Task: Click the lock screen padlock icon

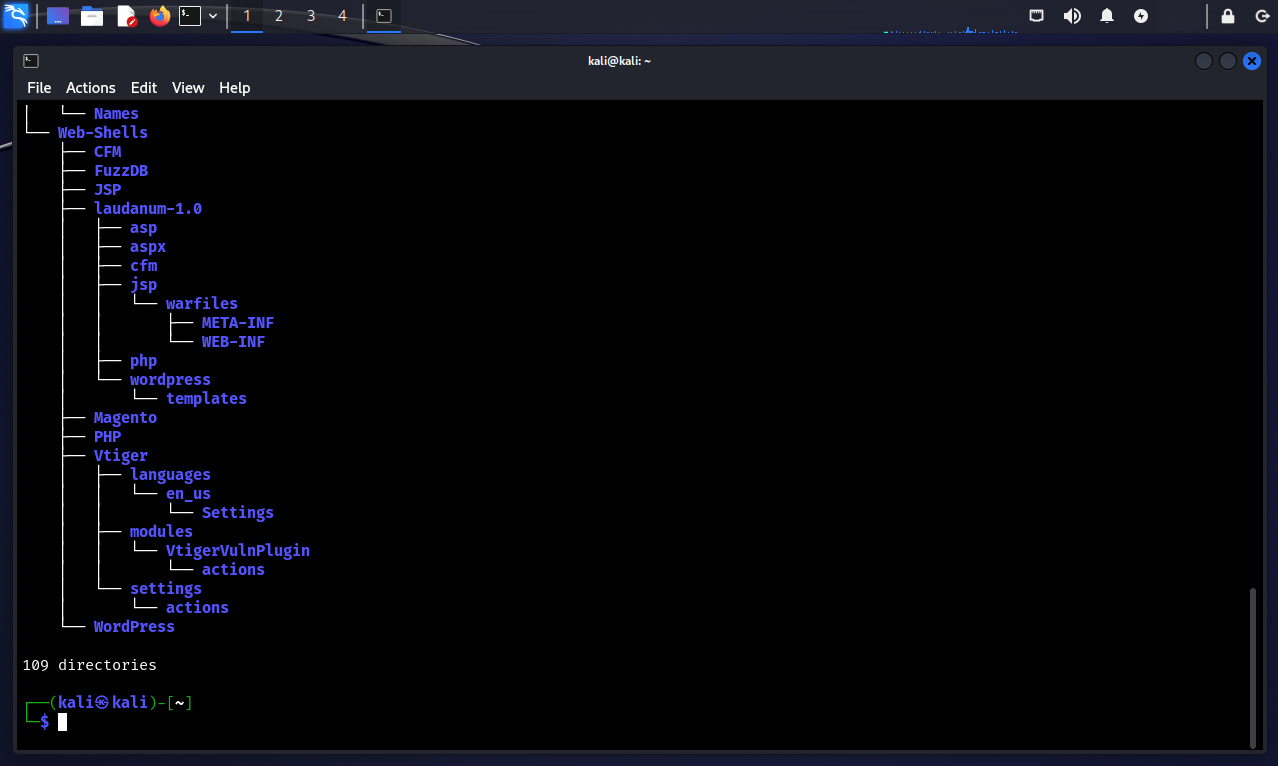Action: (1227, 16)
